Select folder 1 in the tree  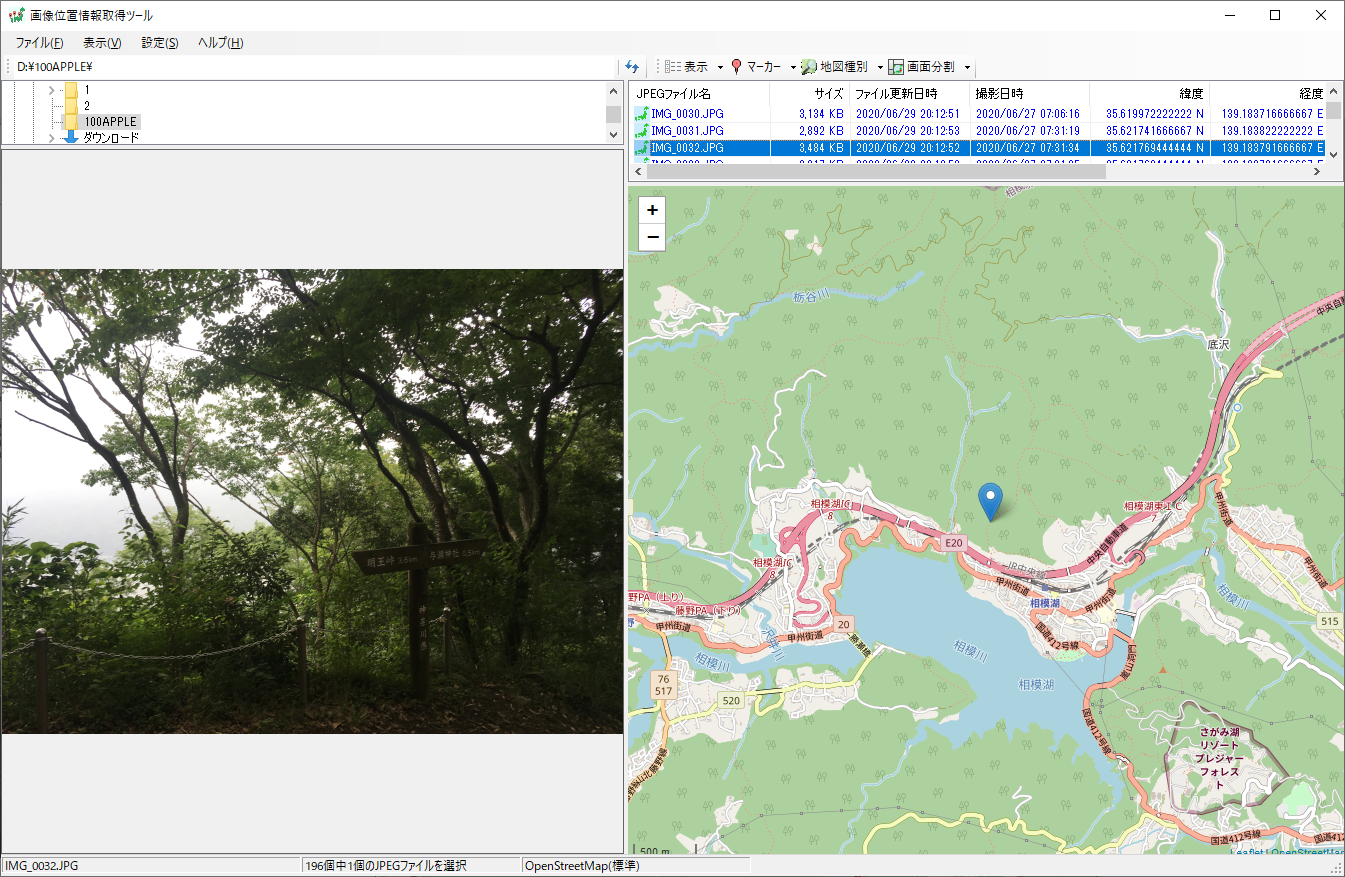pos(87,90)
